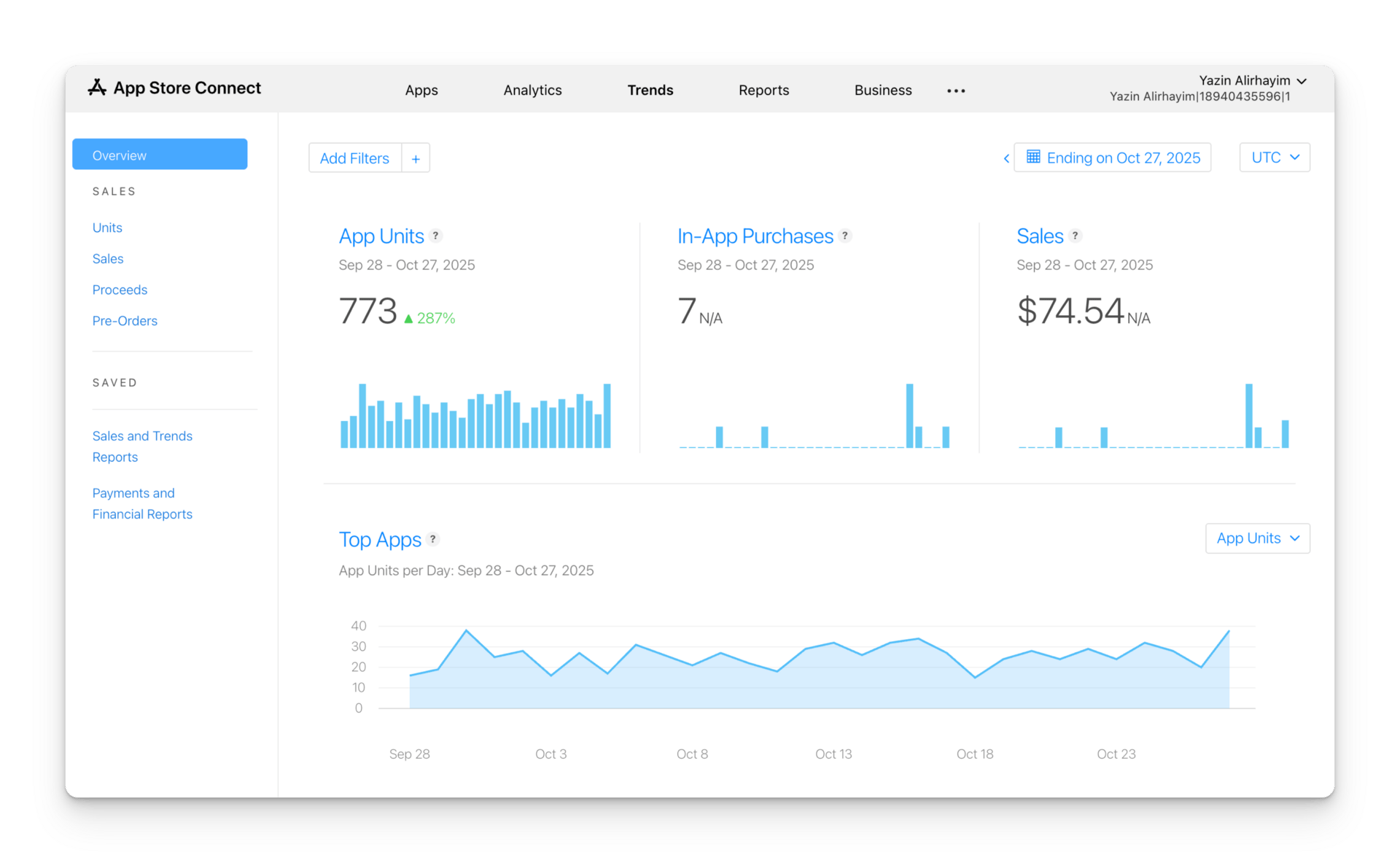The height and width of the screenshot is (863, 1400).
Task: Click the help icon next to Sales heading
Action: 1075,236
